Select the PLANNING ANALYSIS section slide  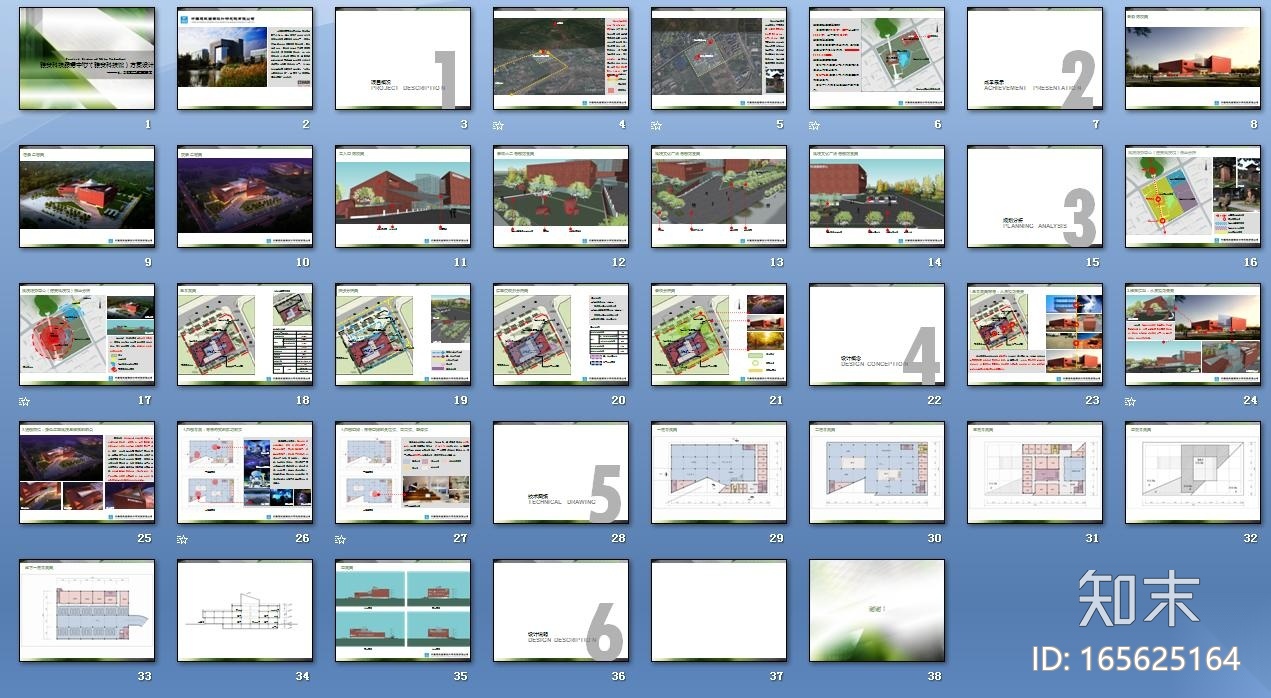click(x=1034, y=196)
